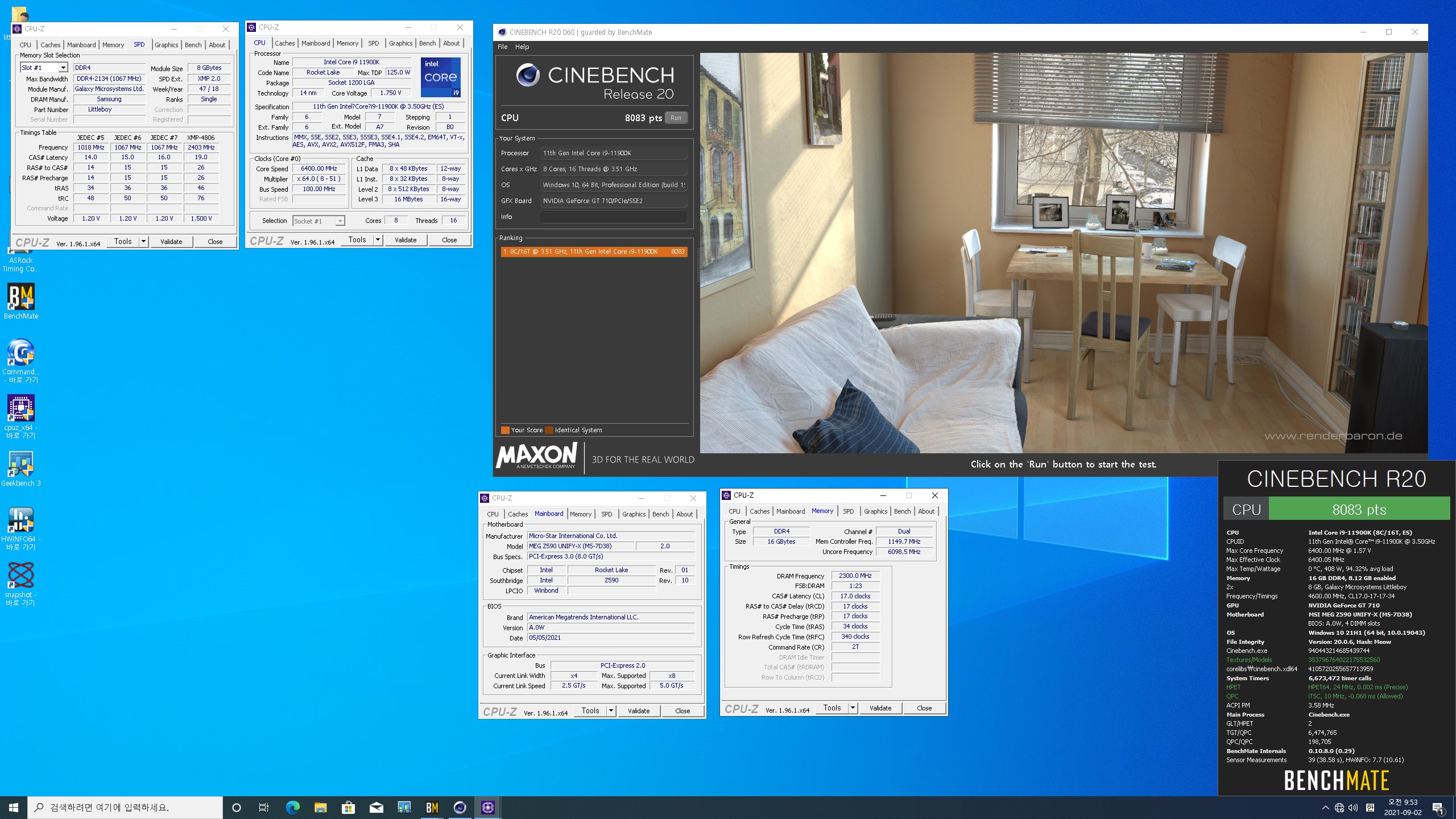Switch to CPU-Z taskbar button
The height and width of the screenshot is (819, 1456).
click(x=487, y=807)
